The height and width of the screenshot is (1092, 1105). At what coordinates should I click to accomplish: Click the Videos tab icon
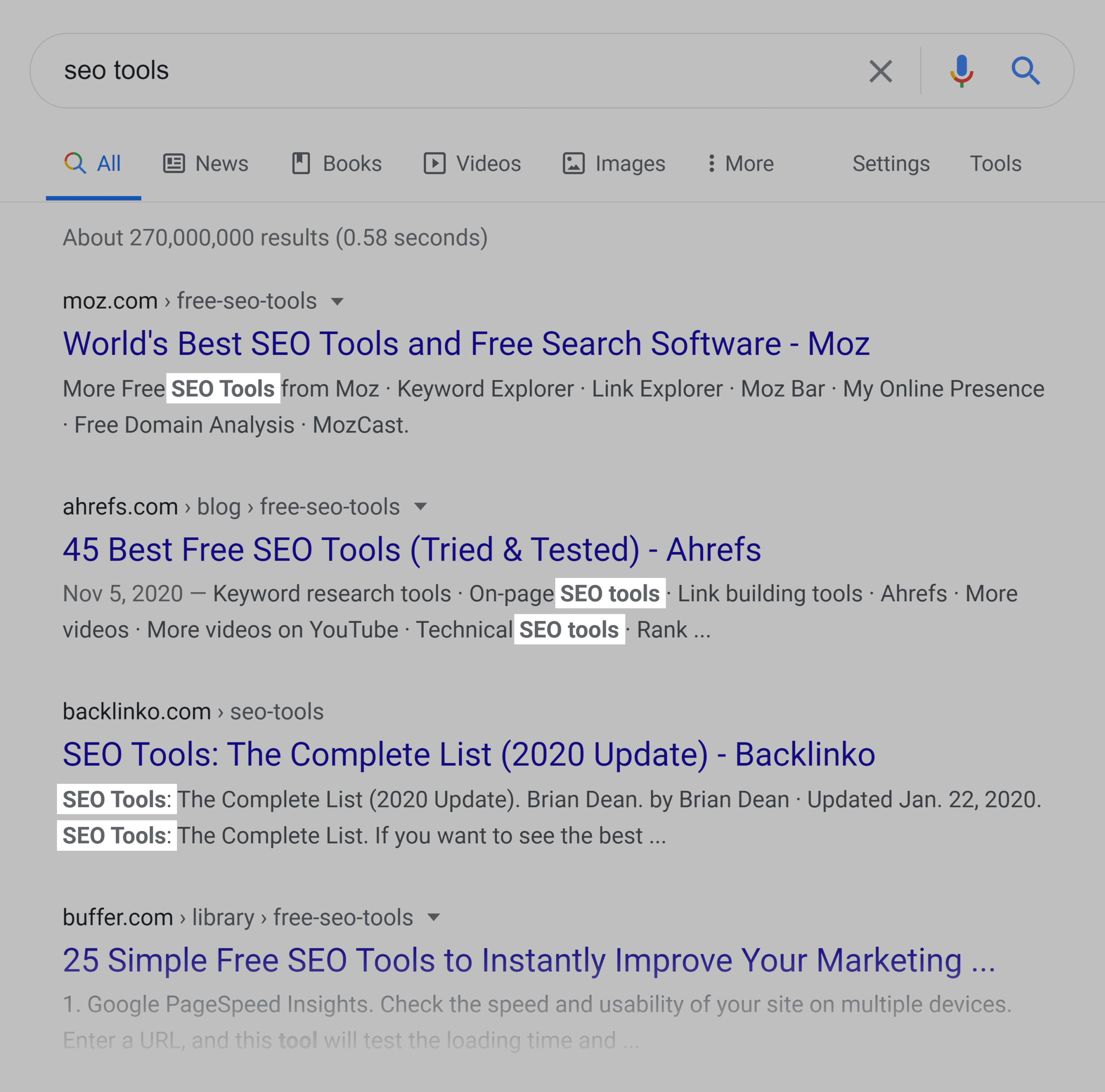pos(432,163)
